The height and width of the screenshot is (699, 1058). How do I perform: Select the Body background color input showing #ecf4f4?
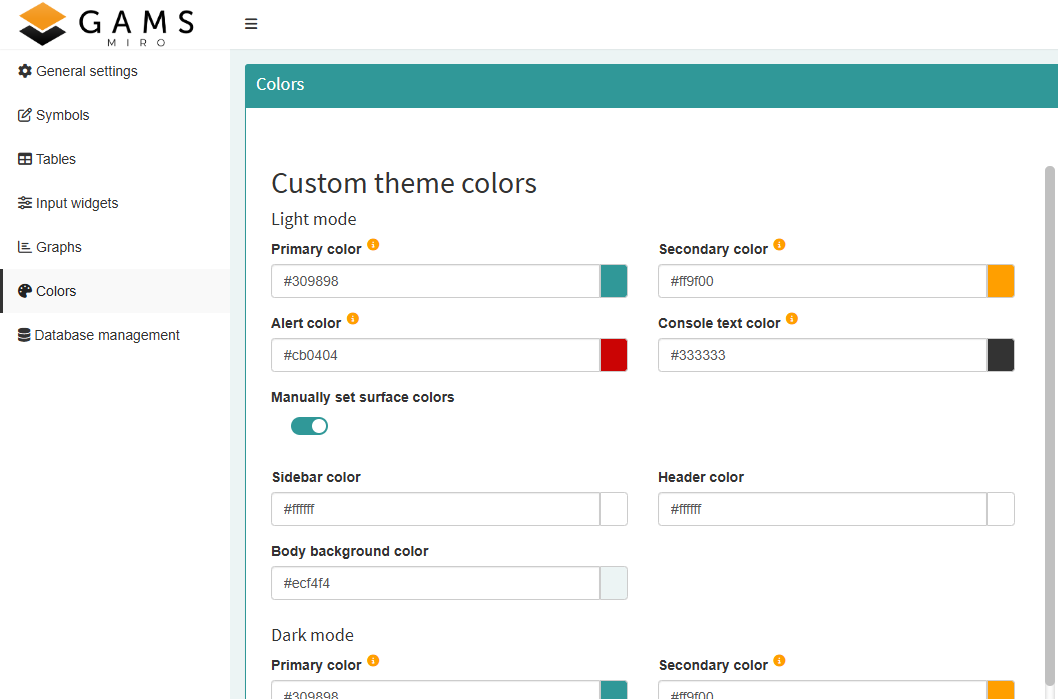click(435, 583)
